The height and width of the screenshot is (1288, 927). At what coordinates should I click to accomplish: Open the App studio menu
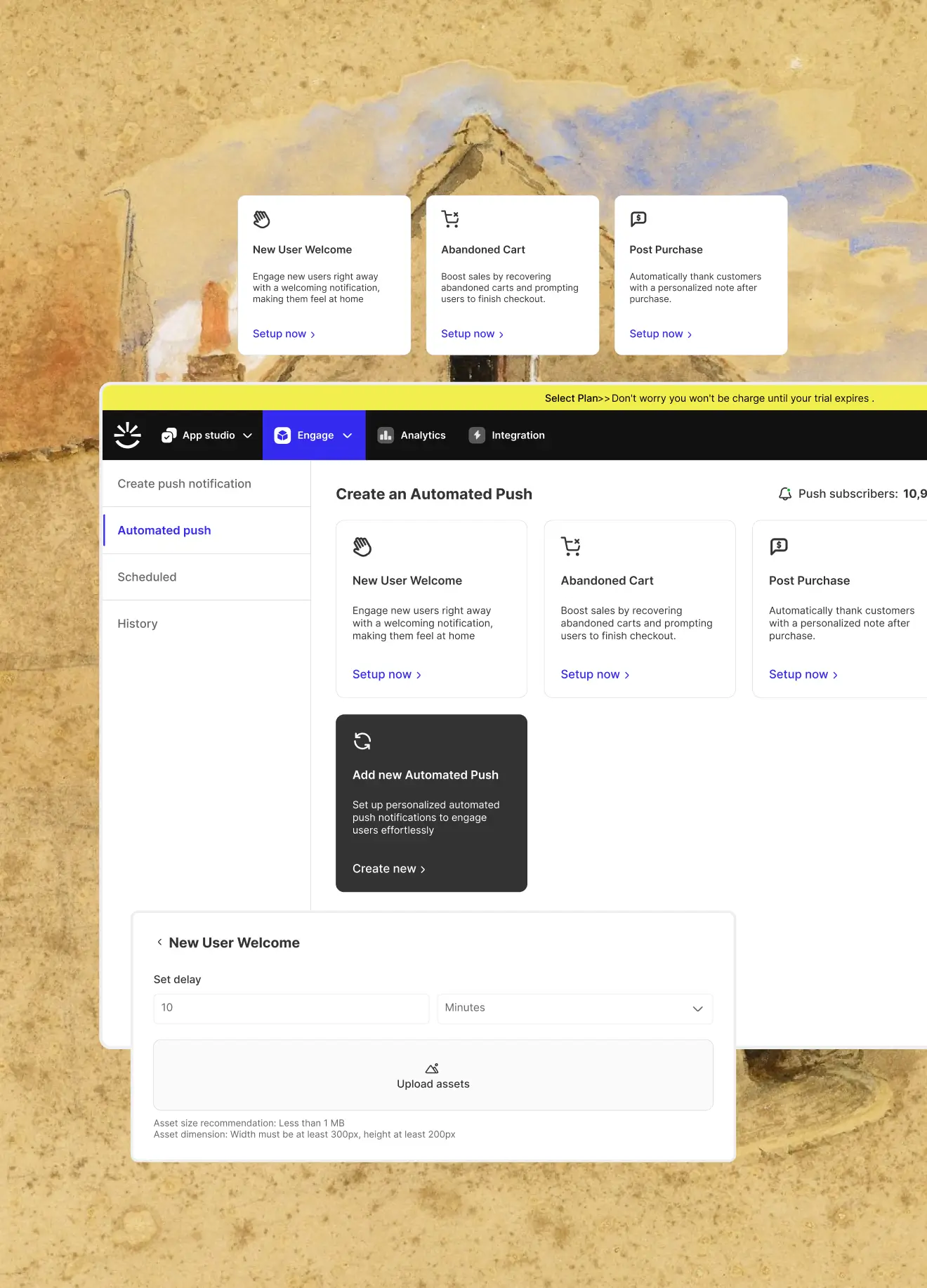click(x=207, y=435)
